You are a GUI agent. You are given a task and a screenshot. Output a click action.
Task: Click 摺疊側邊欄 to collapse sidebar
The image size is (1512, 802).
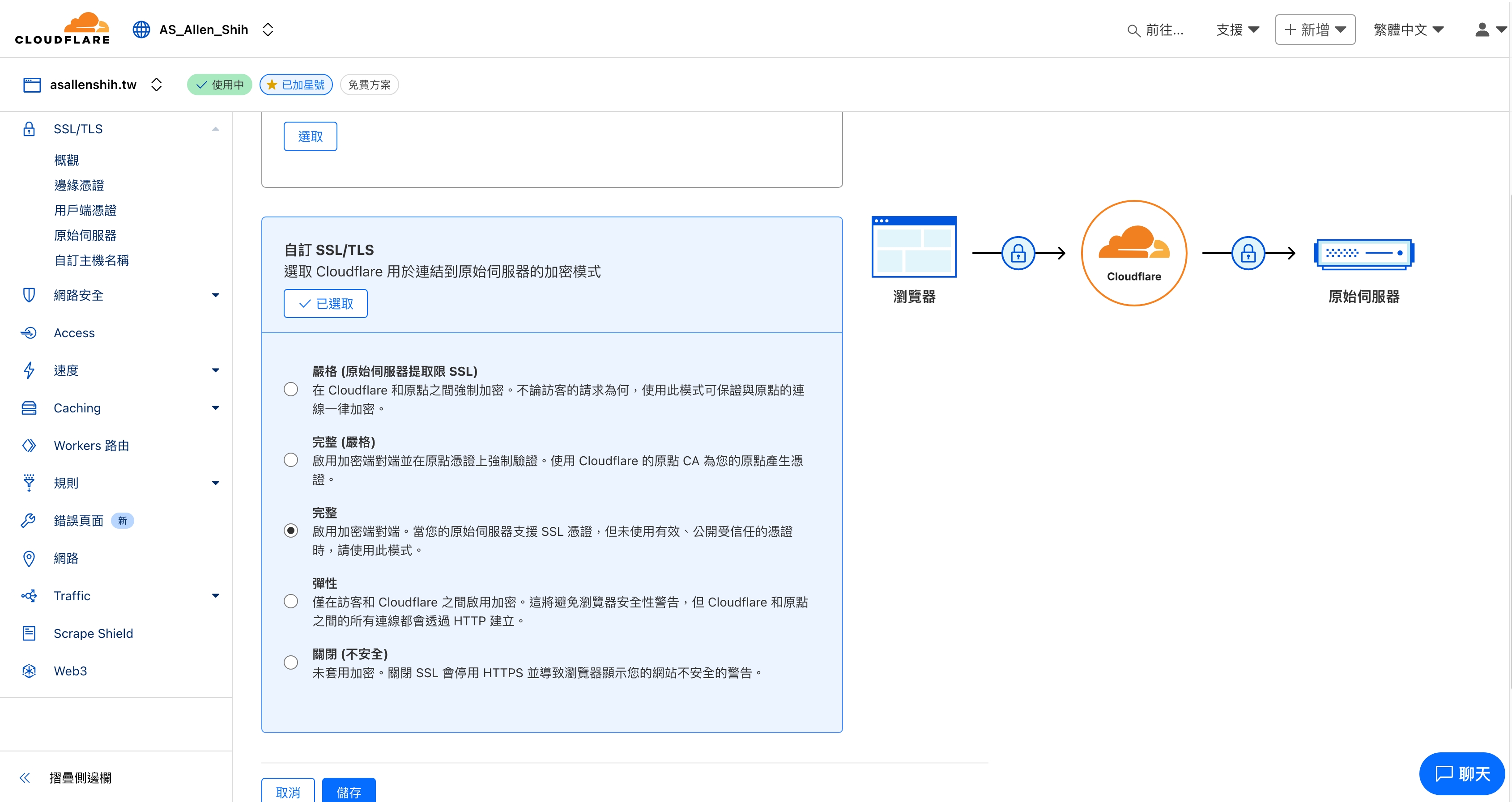[x=81, y=777]
